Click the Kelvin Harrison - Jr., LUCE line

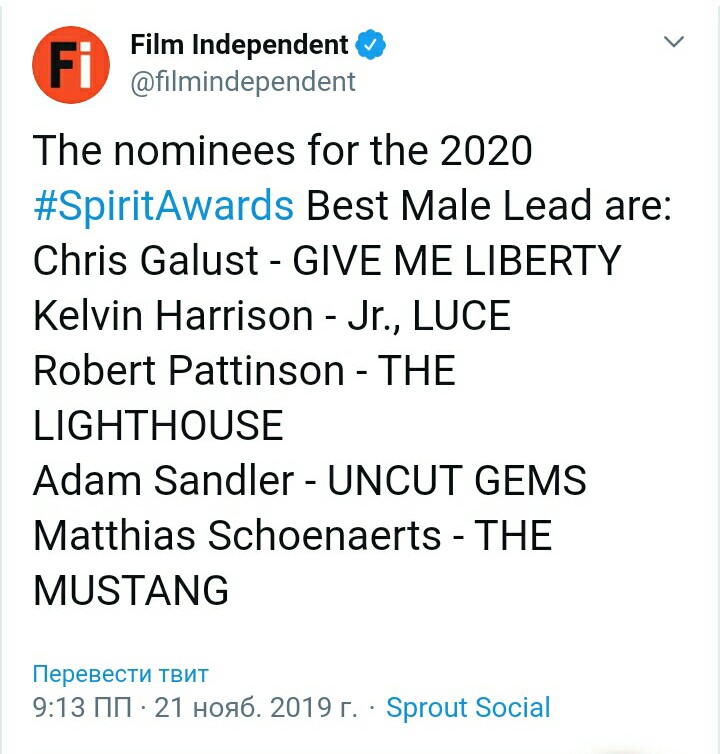pyautogui.click(x=272, y=316)
